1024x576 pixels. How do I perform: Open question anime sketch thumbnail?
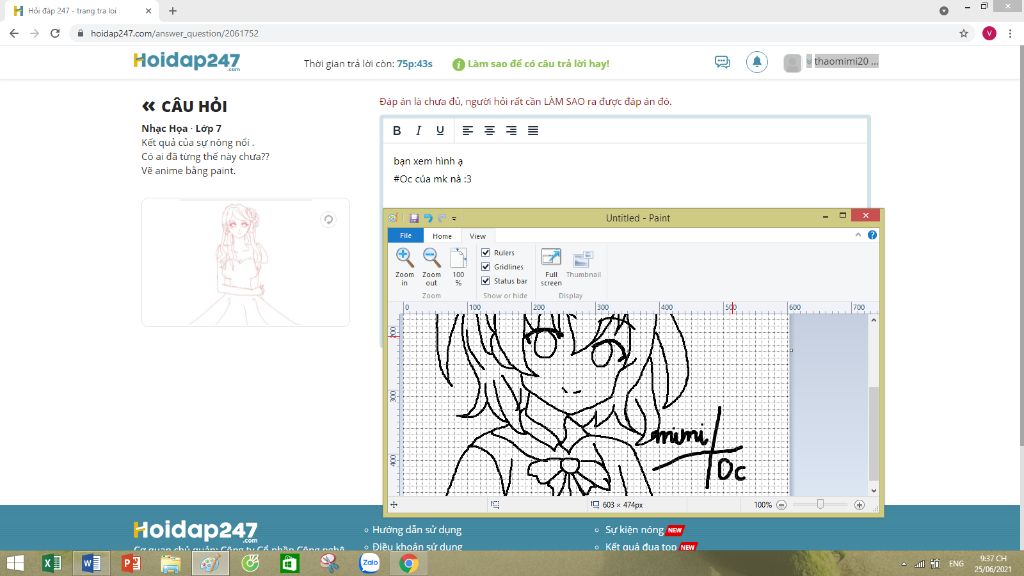(246, 263)
